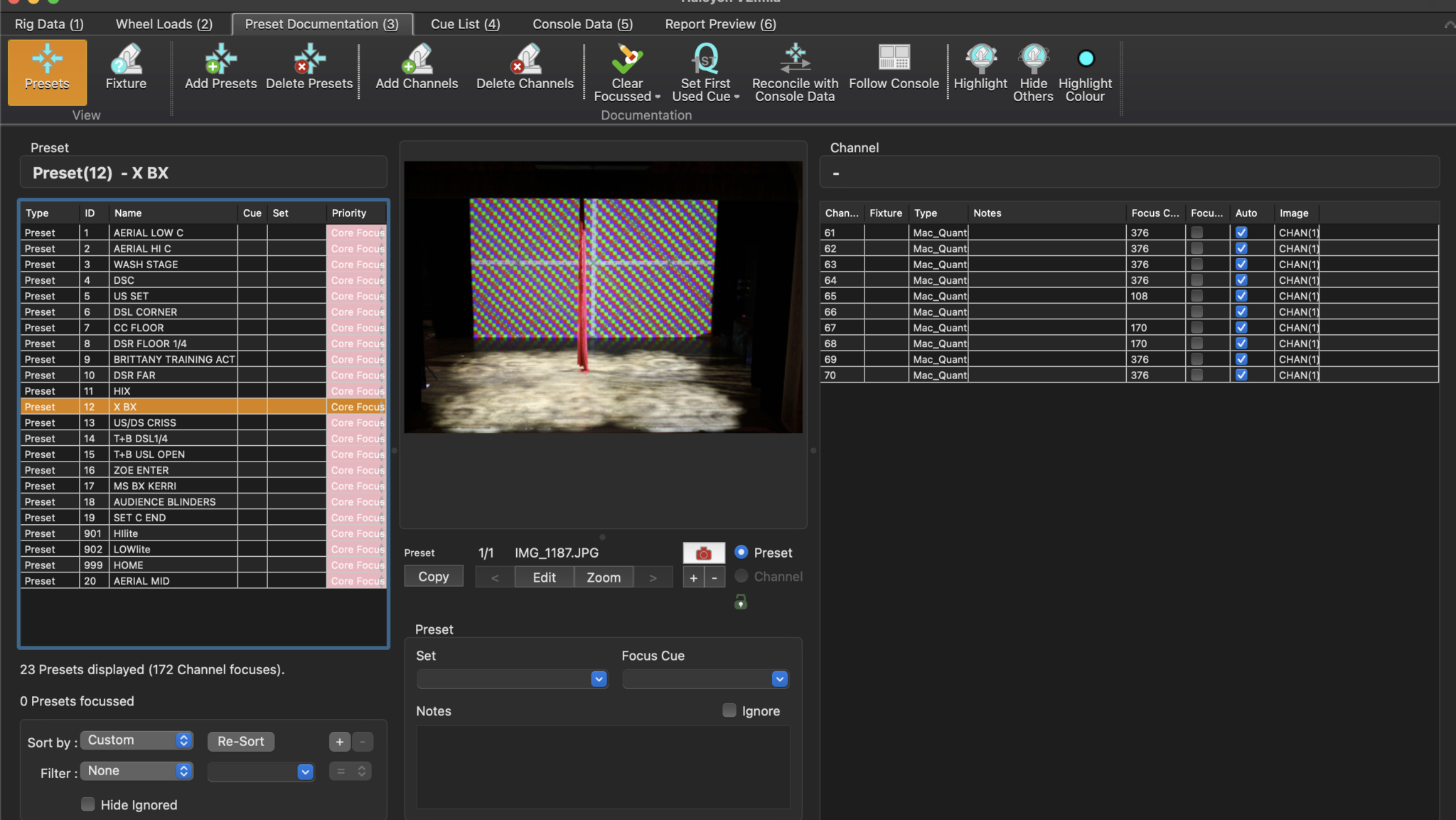Select the US/DS CRISS preset row
Viewport: 1456px width, 820px height.
[x=145, y=422]
